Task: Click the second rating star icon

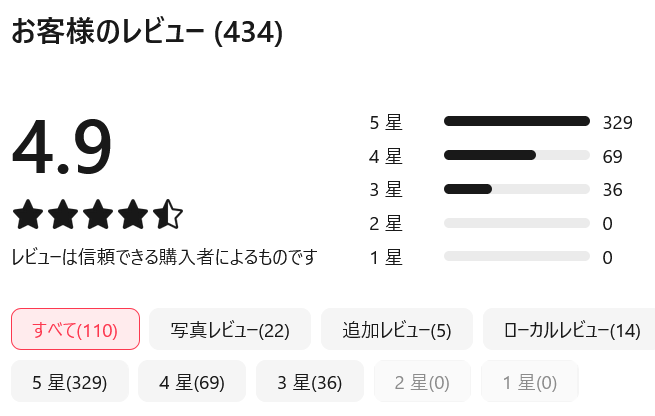Action: tap(62, 215)
